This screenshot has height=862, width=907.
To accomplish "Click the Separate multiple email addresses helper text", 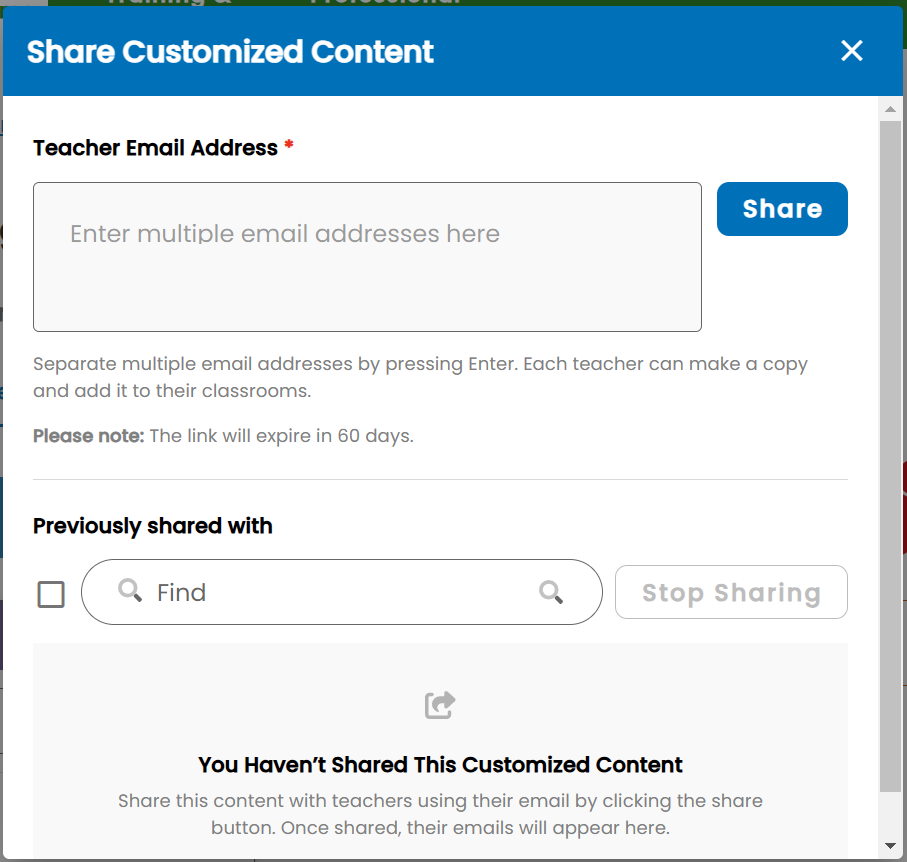I will pyautogui.click(x=420, y=377).
